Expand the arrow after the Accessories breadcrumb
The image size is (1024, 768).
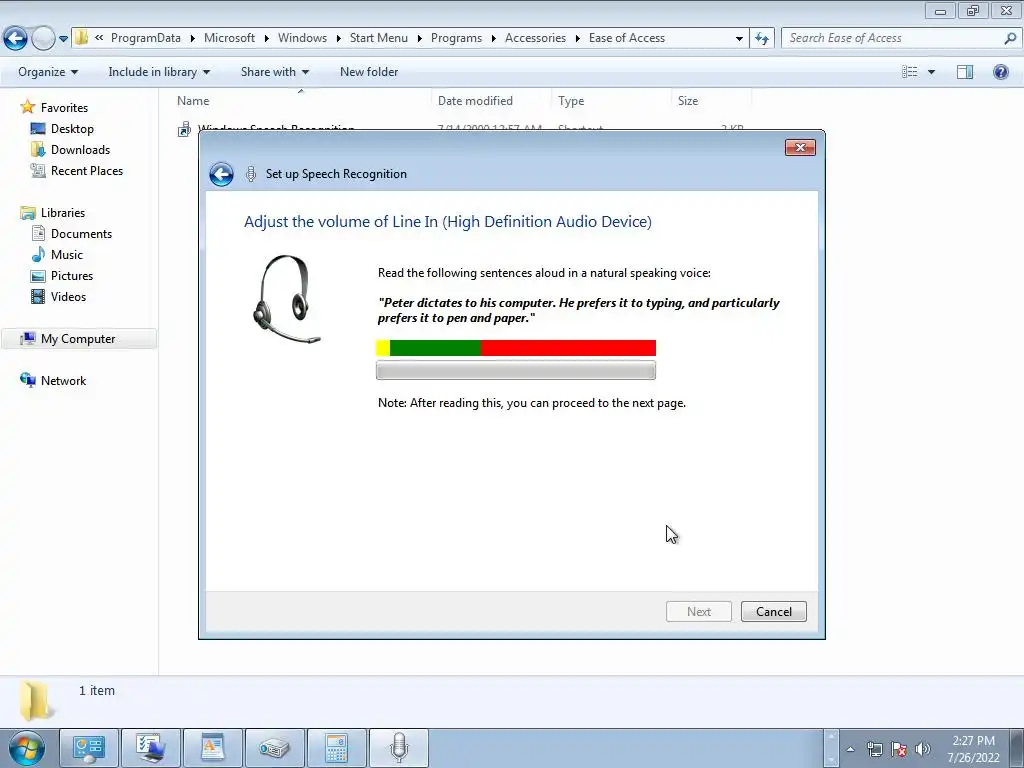tap(578, 39)
